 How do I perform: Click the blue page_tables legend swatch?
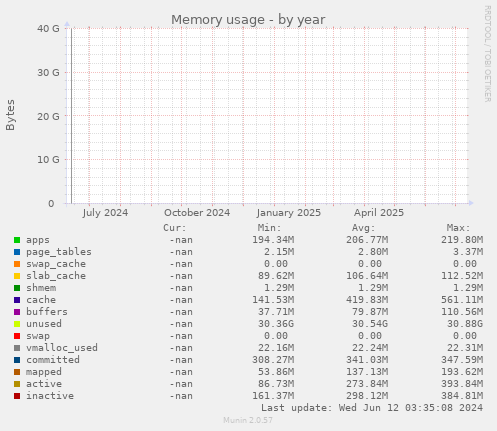[17, 252]
